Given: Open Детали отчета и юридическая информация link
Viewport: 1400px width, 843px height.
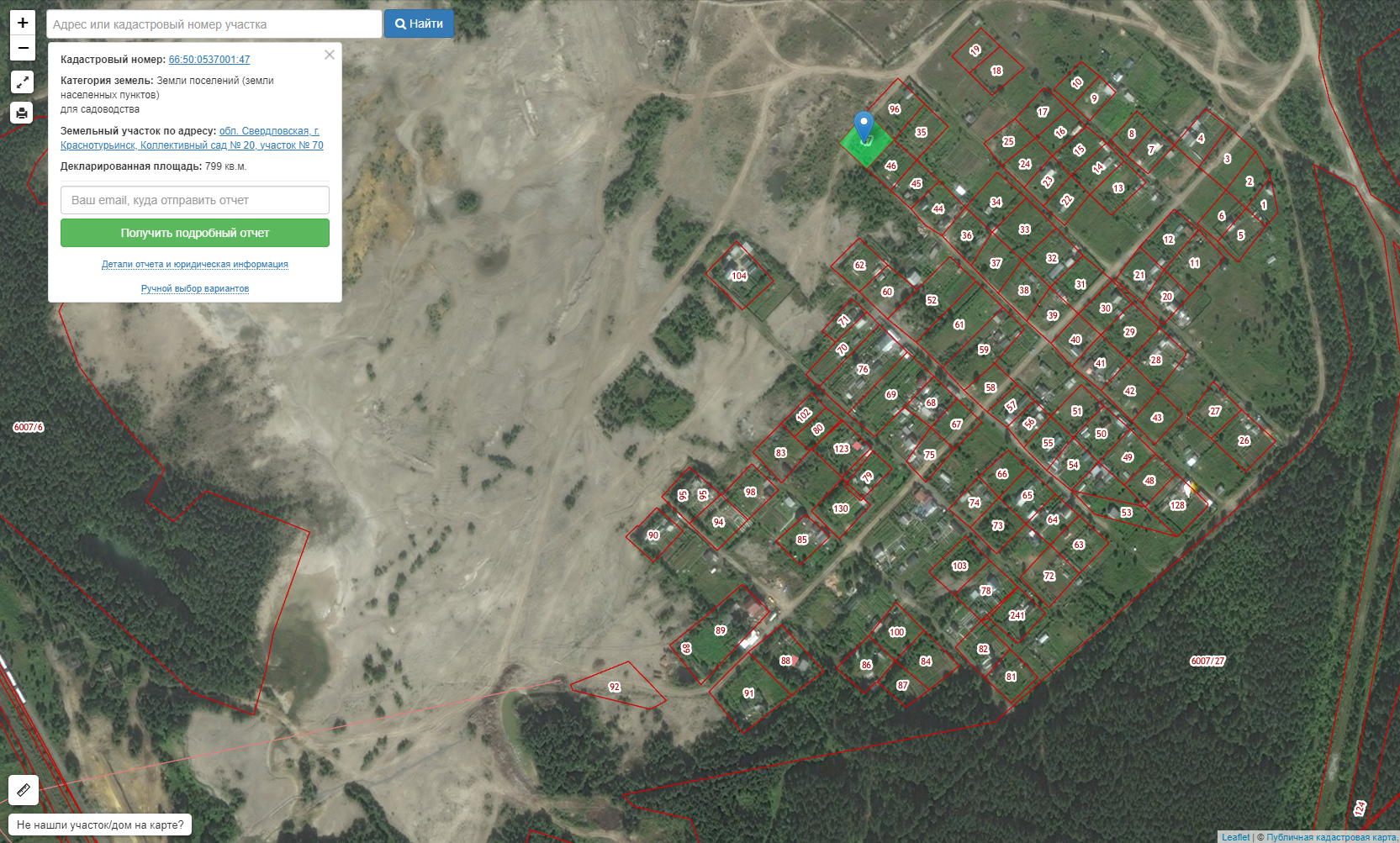Looking at the screenshot, I should click(195, 264).
